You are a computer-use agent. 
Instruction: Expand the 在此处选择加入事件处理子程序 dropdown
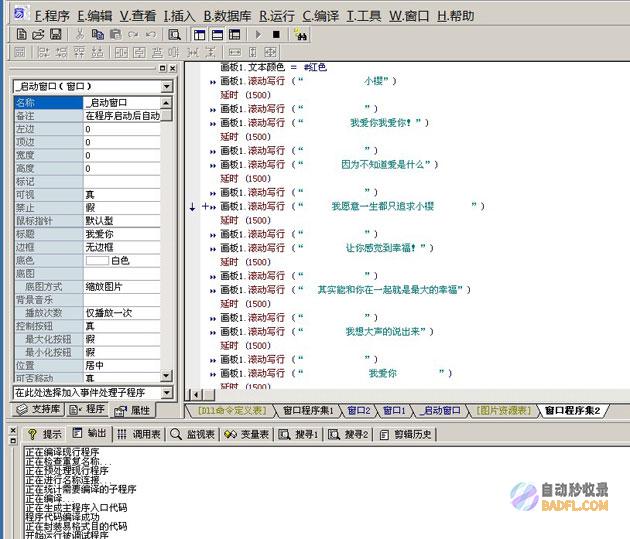(x=167, y=392)
